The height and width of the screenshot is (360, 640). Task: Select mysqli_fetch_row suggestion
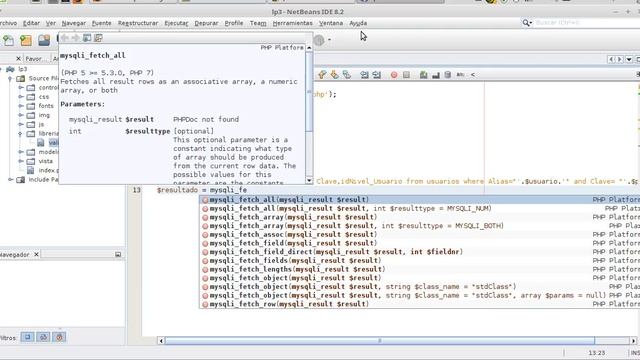420,304
